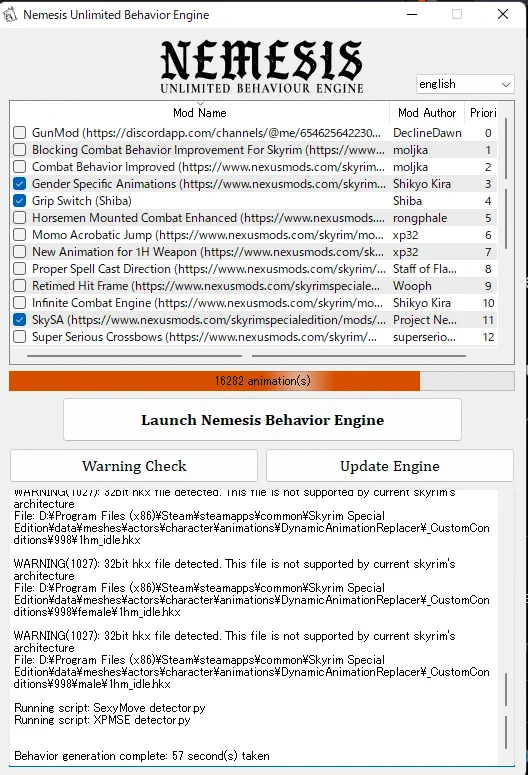Image resolution: width=528 pixels, height=775 pixels.
Task: Uncheck the SkySA mod checkbox
Action: coord(19,320)
